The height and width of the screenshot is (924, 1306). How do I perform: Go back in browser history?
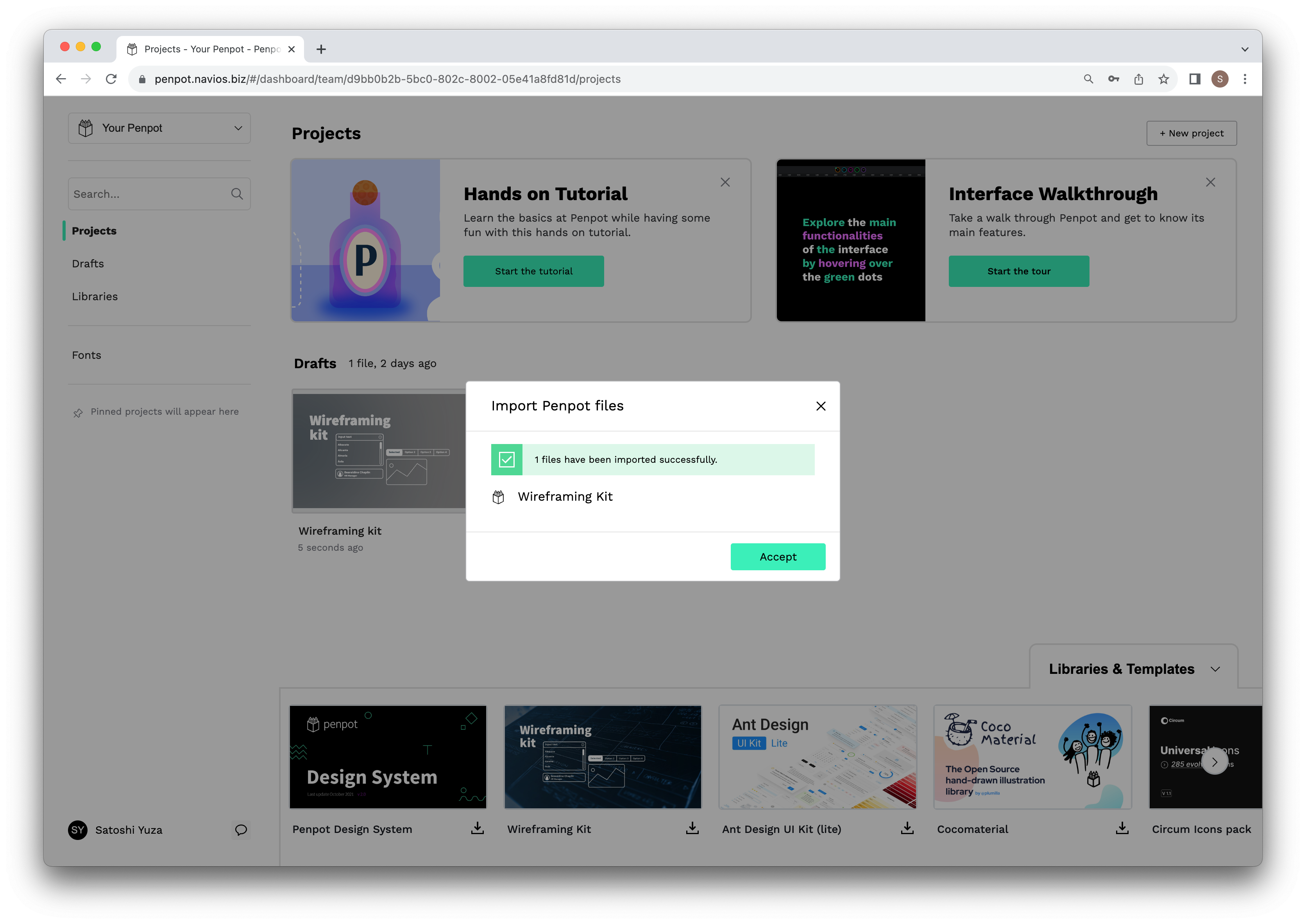[61, 79]
